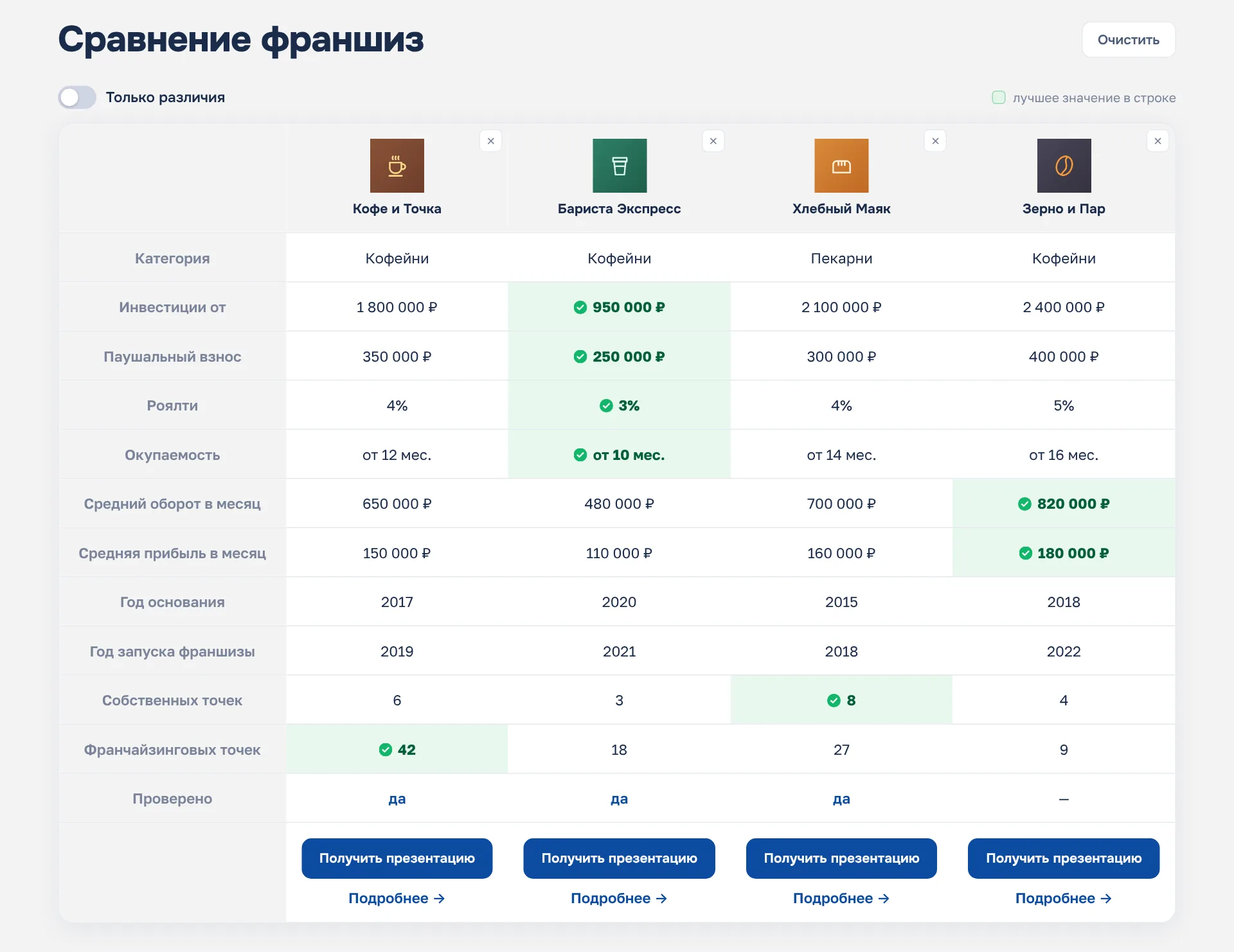This screenshot has width=1234, height=952.
Task: Click the check icon beside 820 000 ₽
Action: point(1025,504)
